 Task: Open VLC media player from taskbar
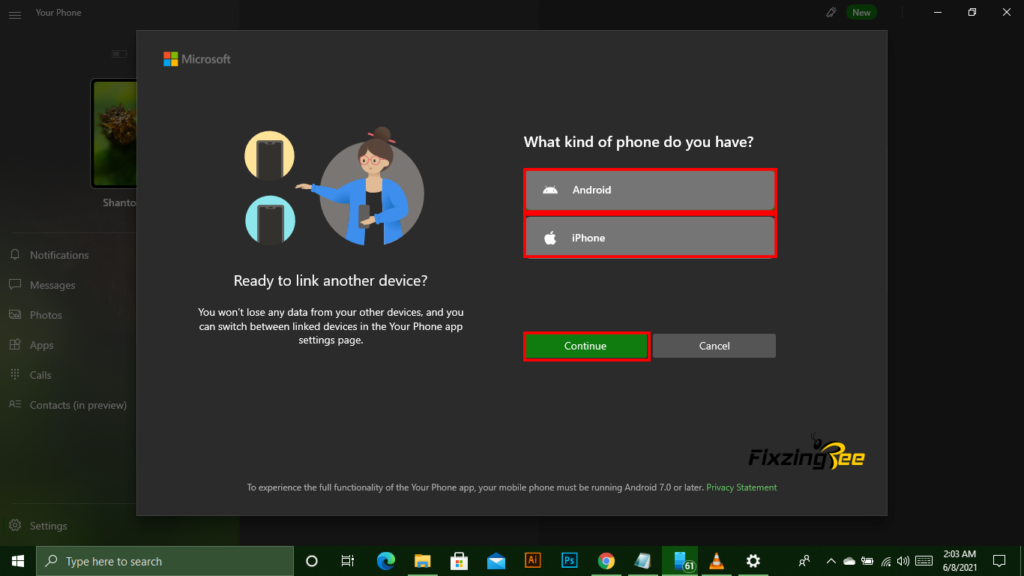click(x=716, y=561)
